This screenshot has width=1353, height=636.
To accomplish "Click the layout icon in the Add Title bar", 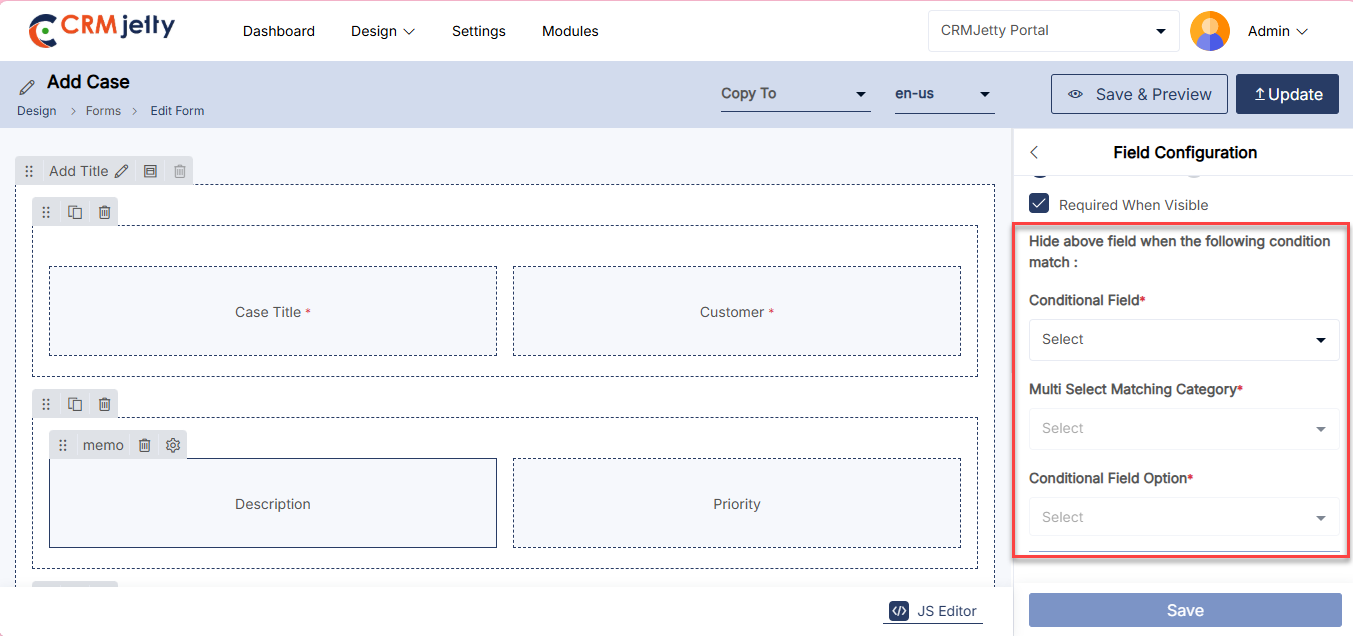I will pyautogui.click(x=150, y=171).
